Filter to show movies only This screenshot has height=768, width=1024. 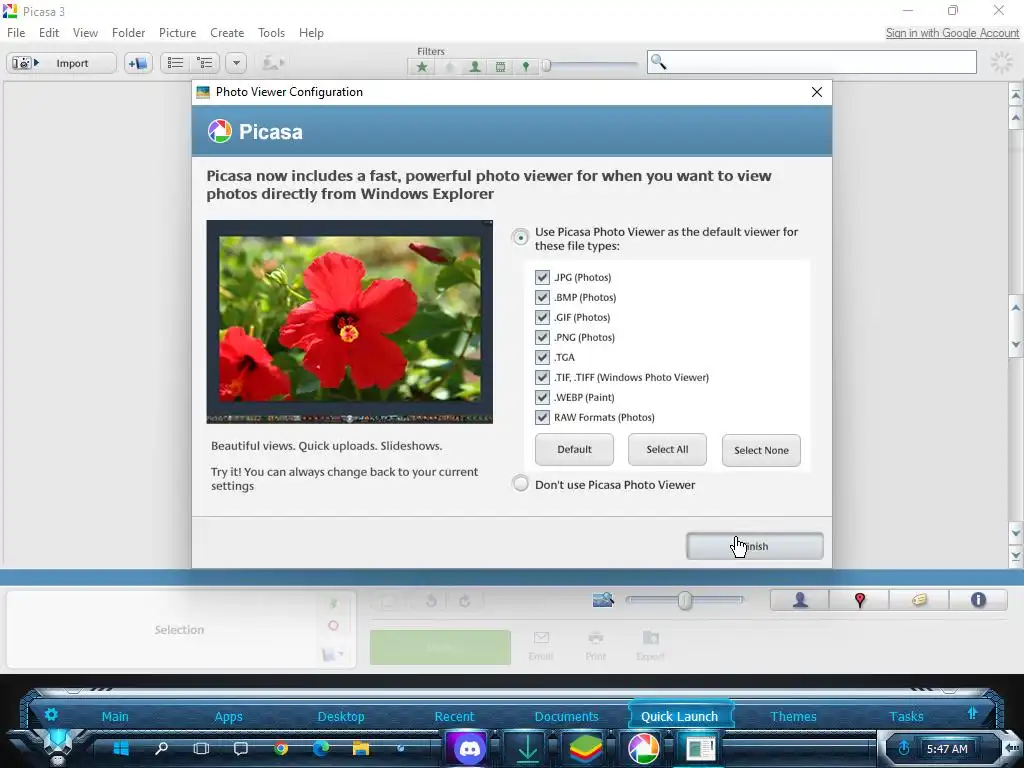point(500,67)
